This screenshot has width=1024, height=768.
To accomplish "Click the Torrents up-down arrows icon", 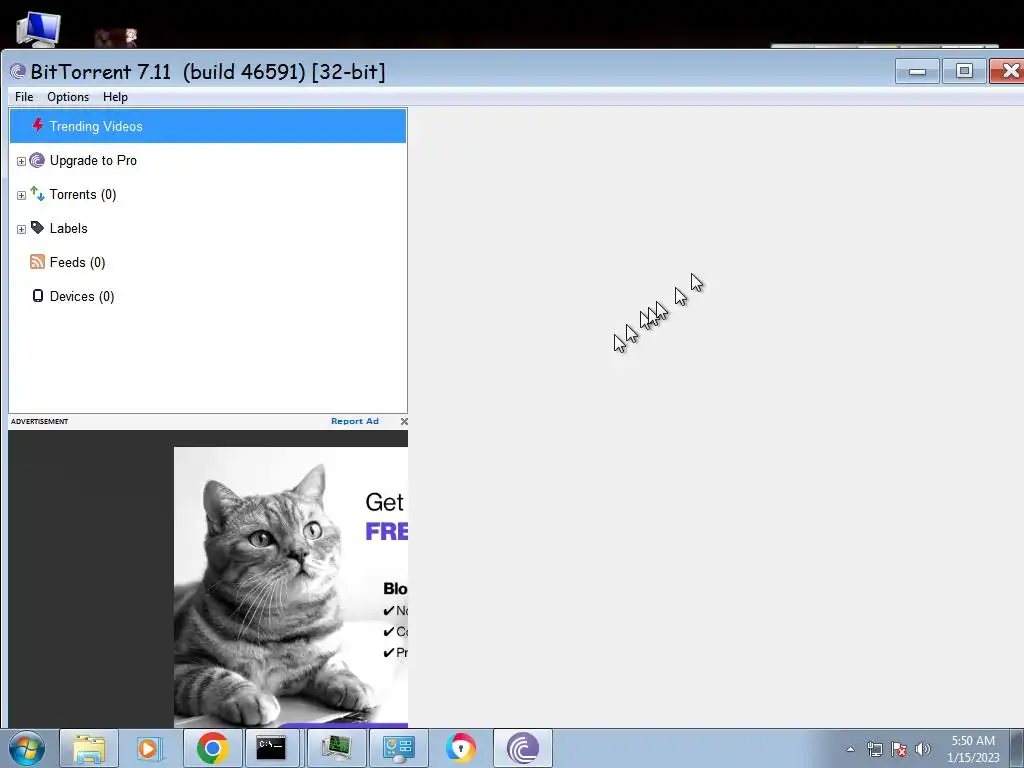I will point(37,194).
